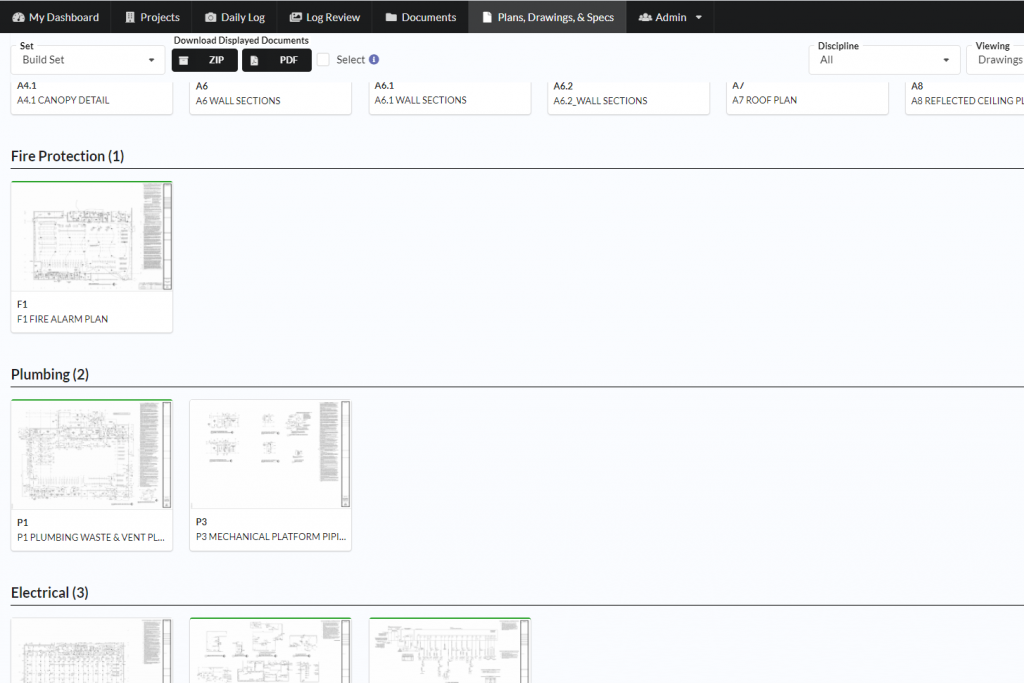Download displayed documents as PDF
This screenshot has width=1024, height=683.
pyautogui.click(x=277, y=60)
